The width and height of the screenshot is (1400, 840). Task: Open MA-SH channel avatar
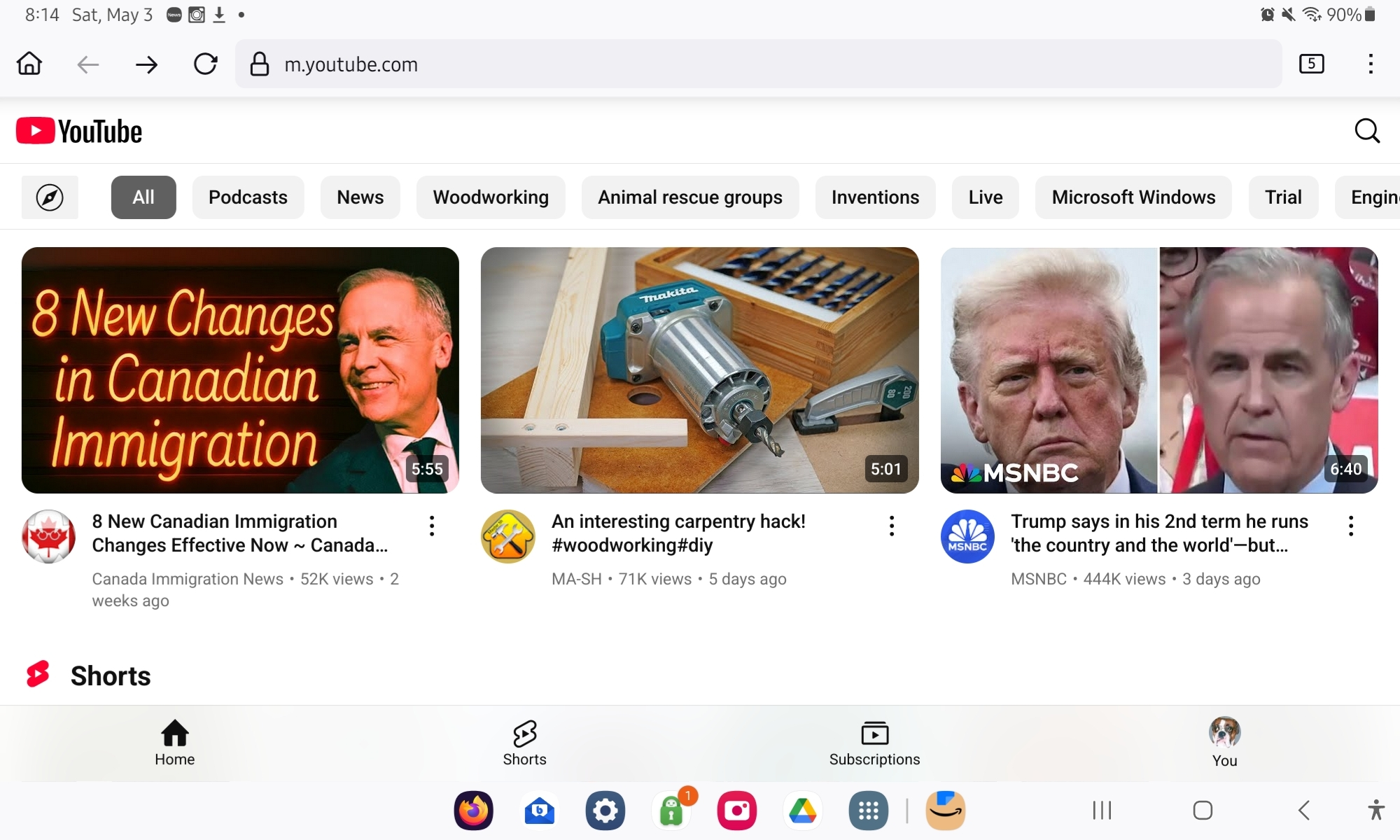(508, 537)
